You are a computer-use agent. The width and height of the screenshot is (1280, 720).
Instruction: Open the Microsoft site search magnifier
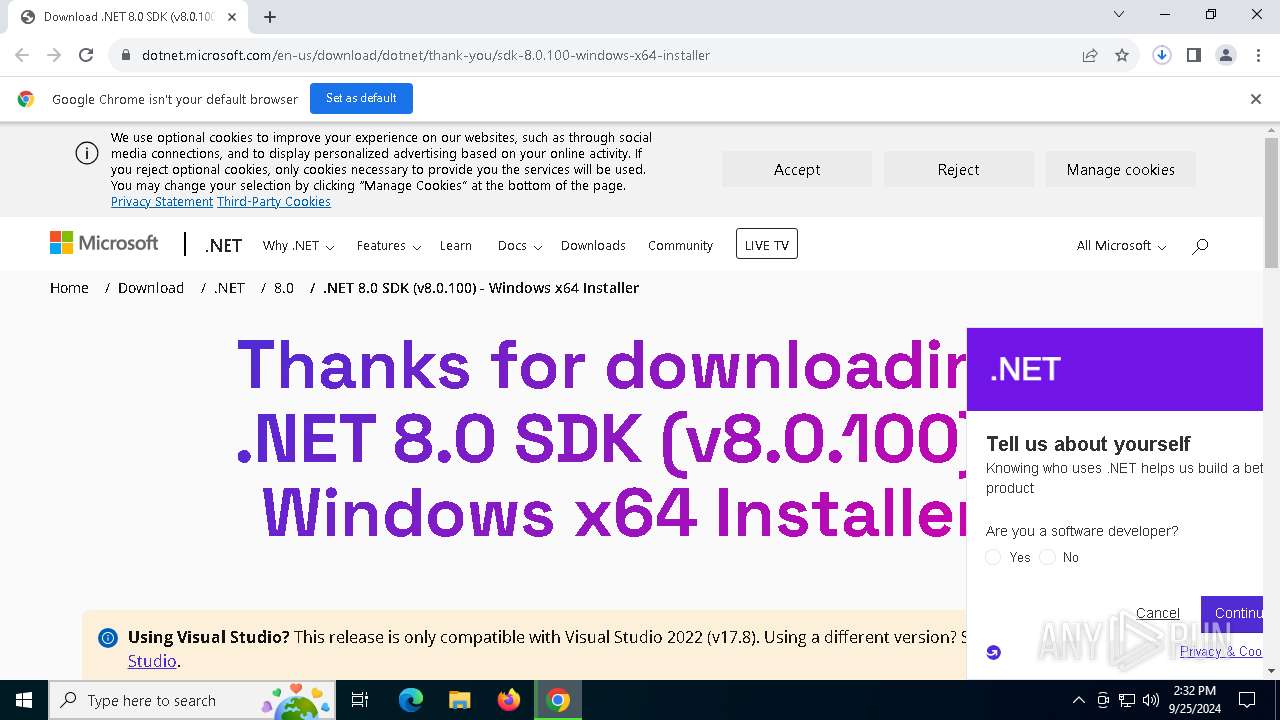click(x=1200, y=246)
